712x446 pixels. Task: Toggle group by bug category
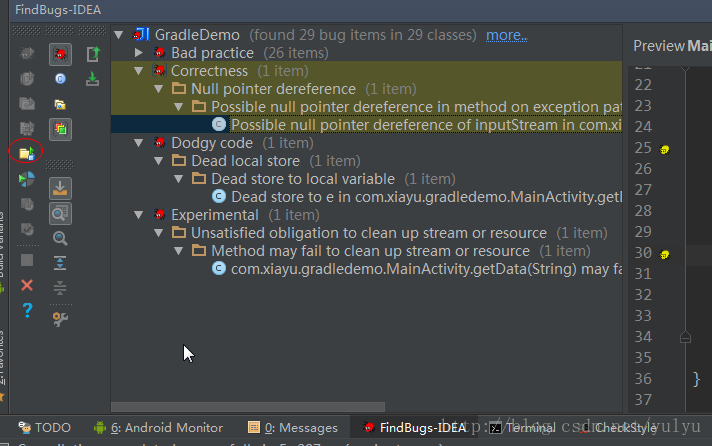[60, 55]
